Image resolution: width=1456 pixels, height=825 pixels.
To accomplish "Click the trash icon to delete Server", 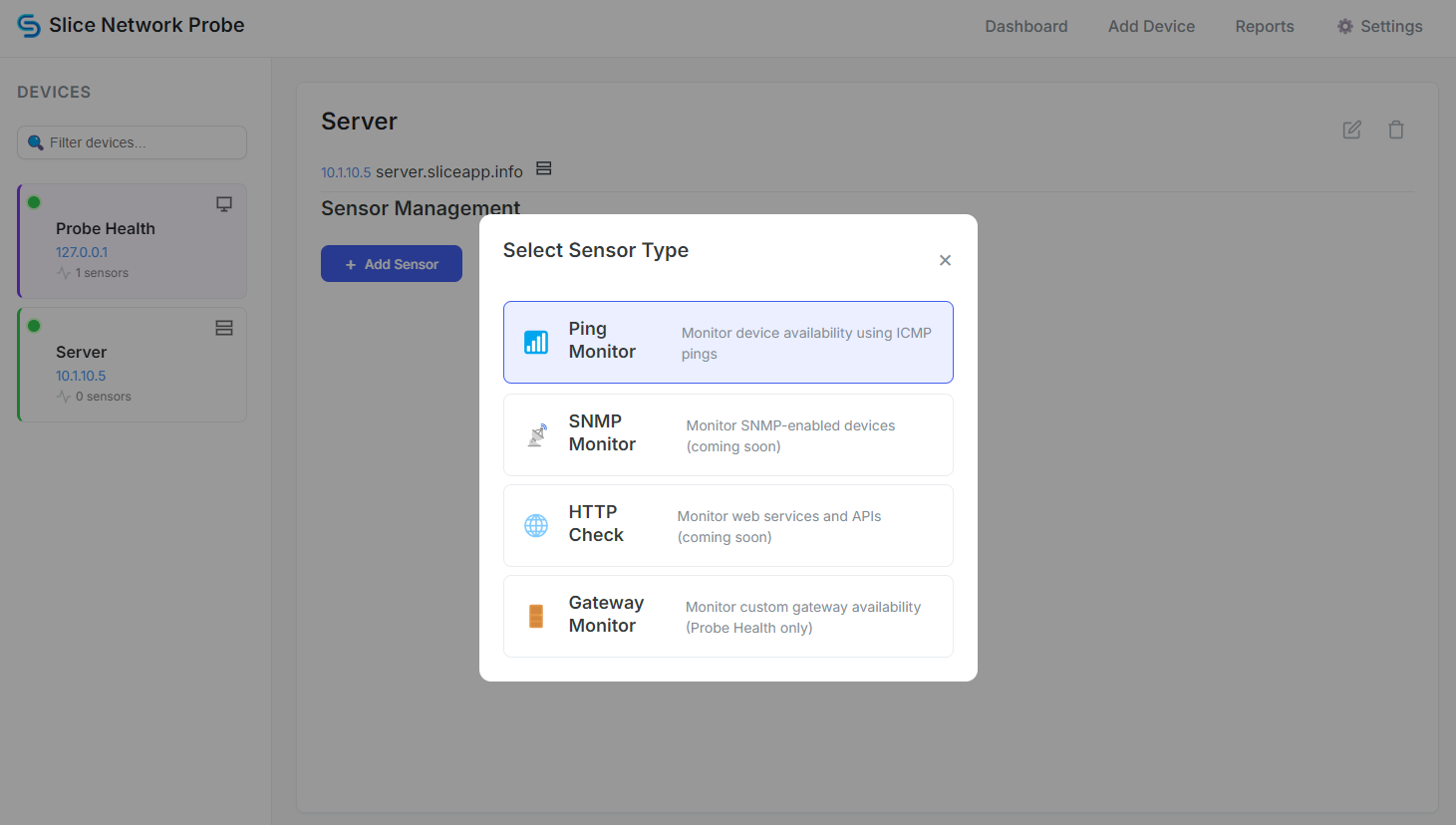I will (1396, 130).
